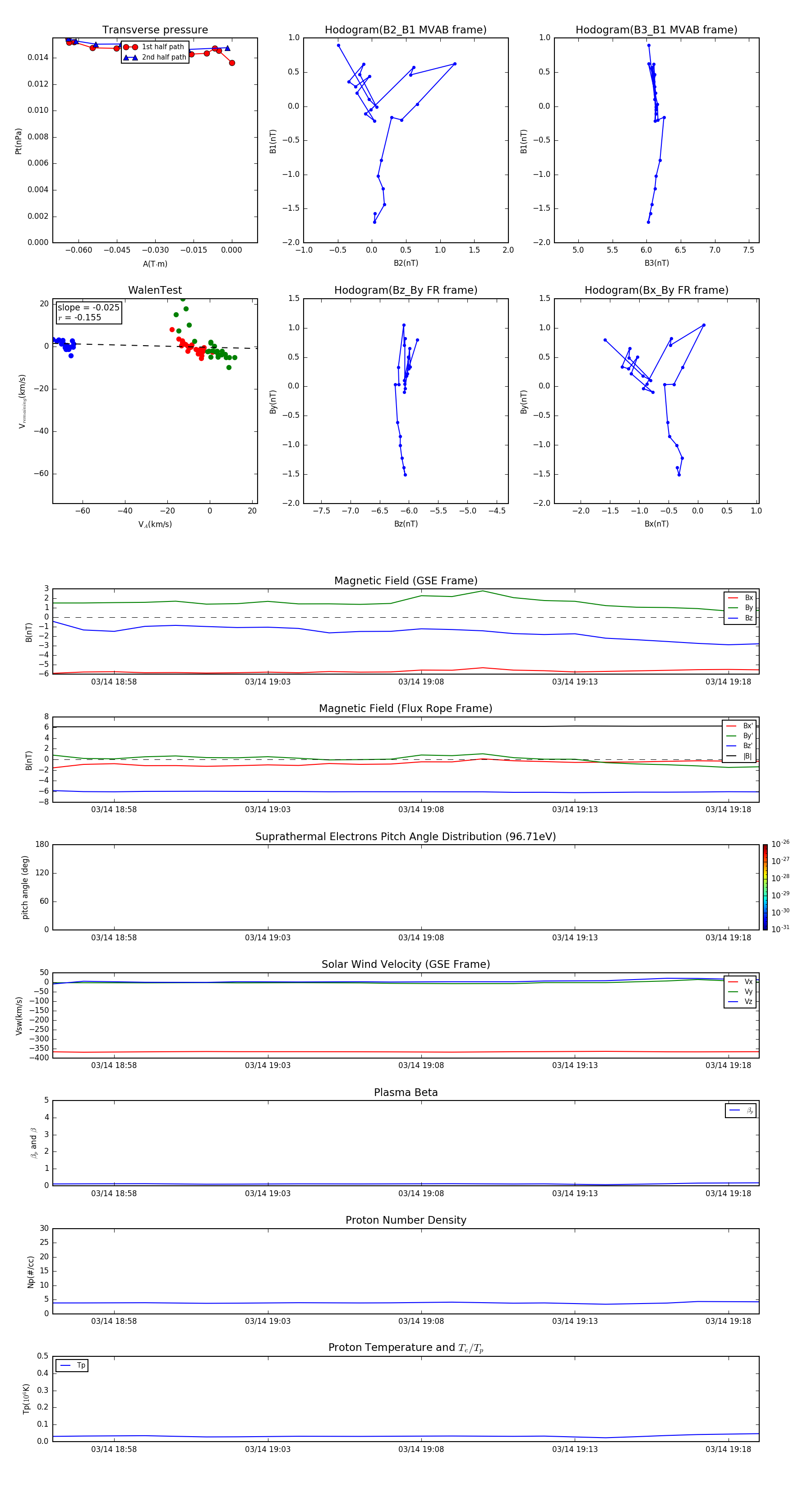
Task: Click the "Tp(10^6K)" y-axis label
Action: pyautogui.click(x=27, y=1399)
